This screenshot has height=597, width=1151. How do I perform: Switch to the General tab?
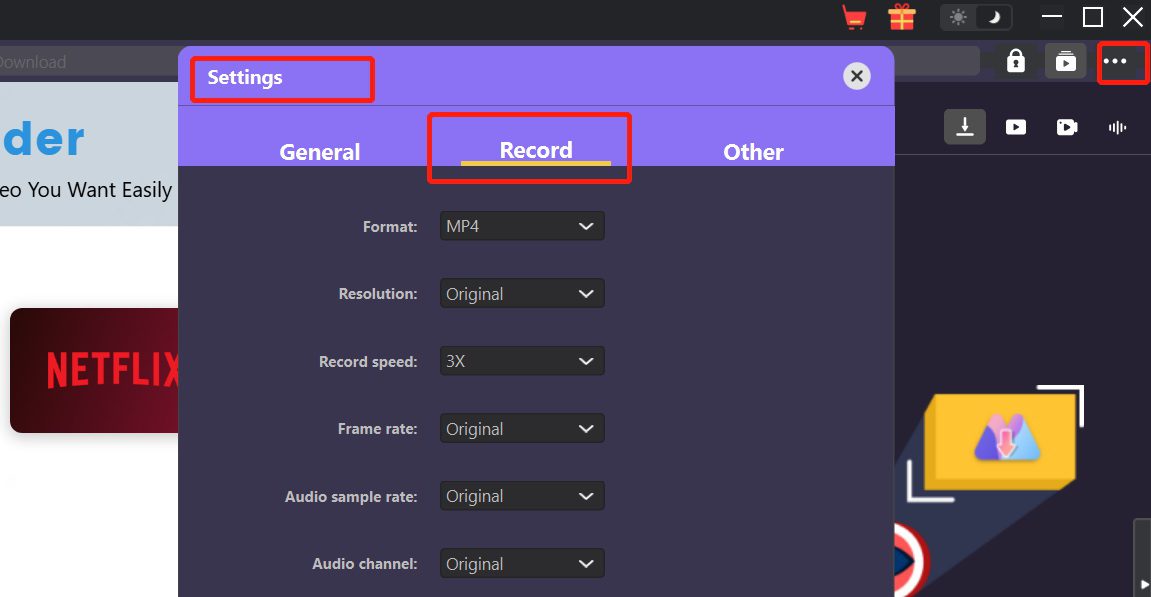(320, 152)
